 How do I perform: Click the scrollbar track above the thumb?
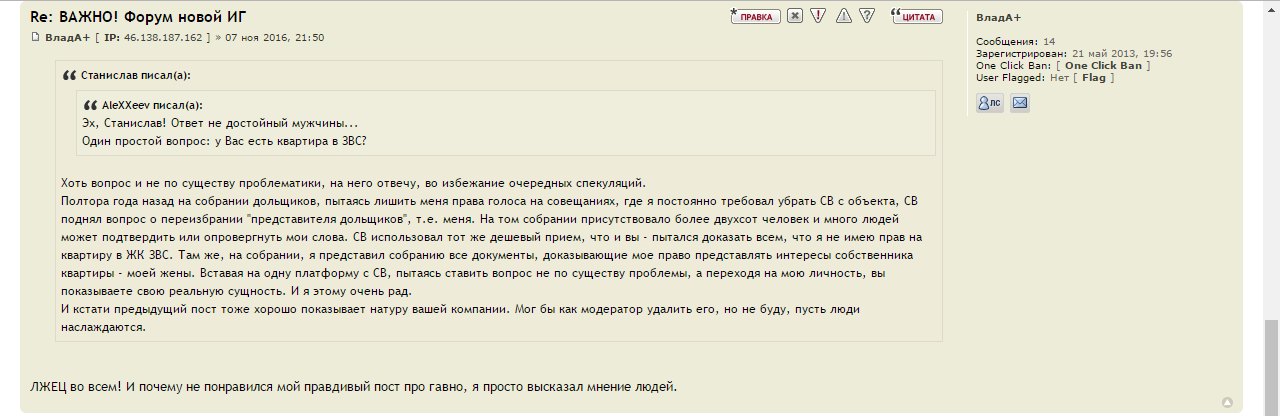(x=1270, y=150)
